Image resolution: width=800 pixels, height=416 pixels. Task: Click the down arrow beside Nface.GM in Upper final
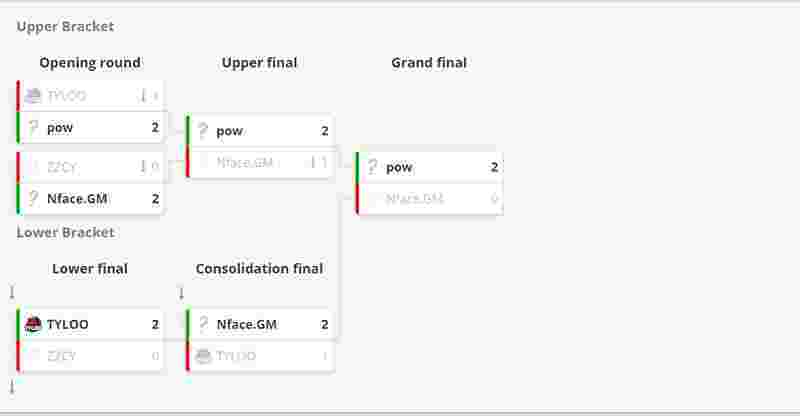[x=312, y=162]
